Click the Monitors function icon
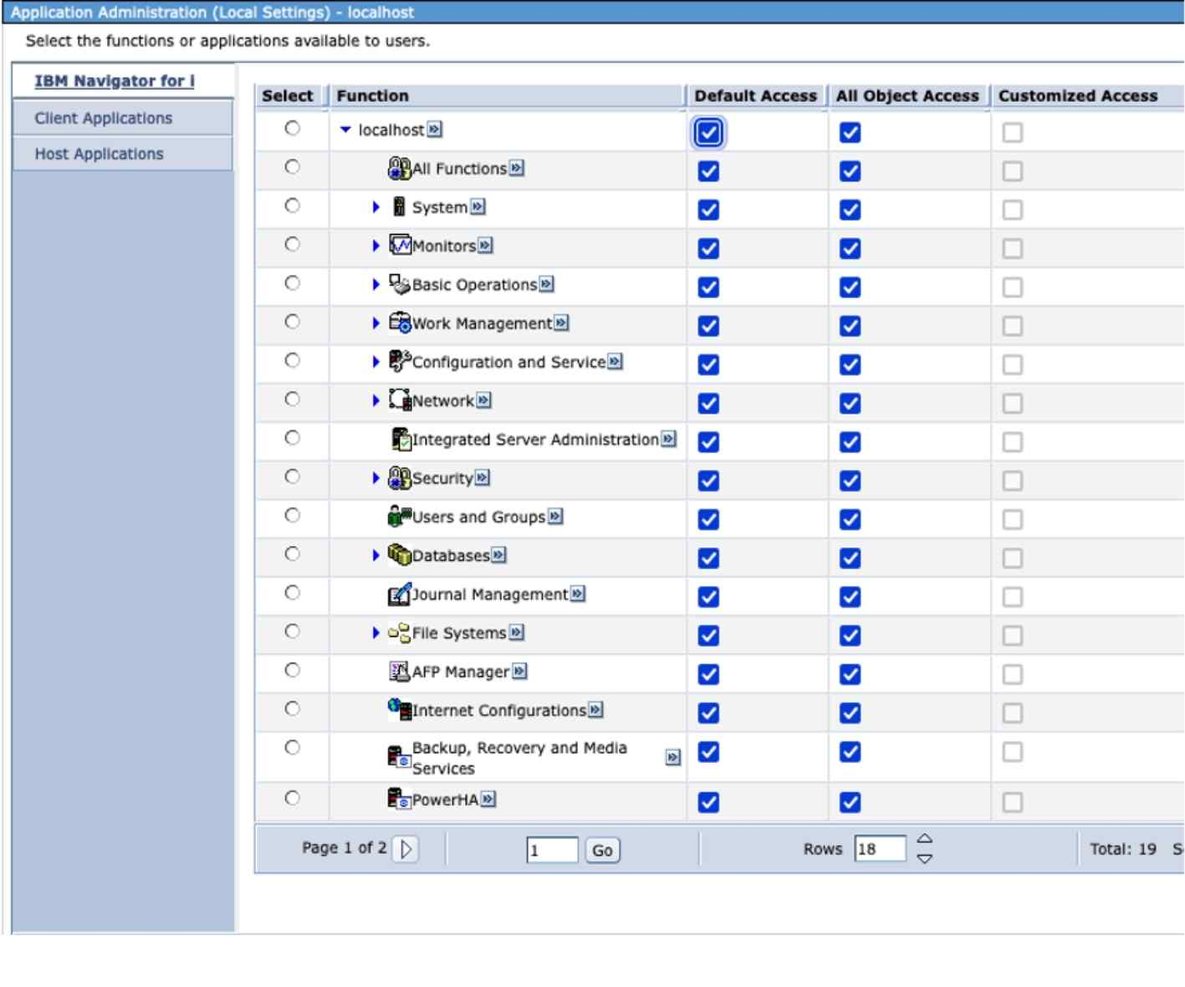1185x987 pixels. (x=400, y=246)
